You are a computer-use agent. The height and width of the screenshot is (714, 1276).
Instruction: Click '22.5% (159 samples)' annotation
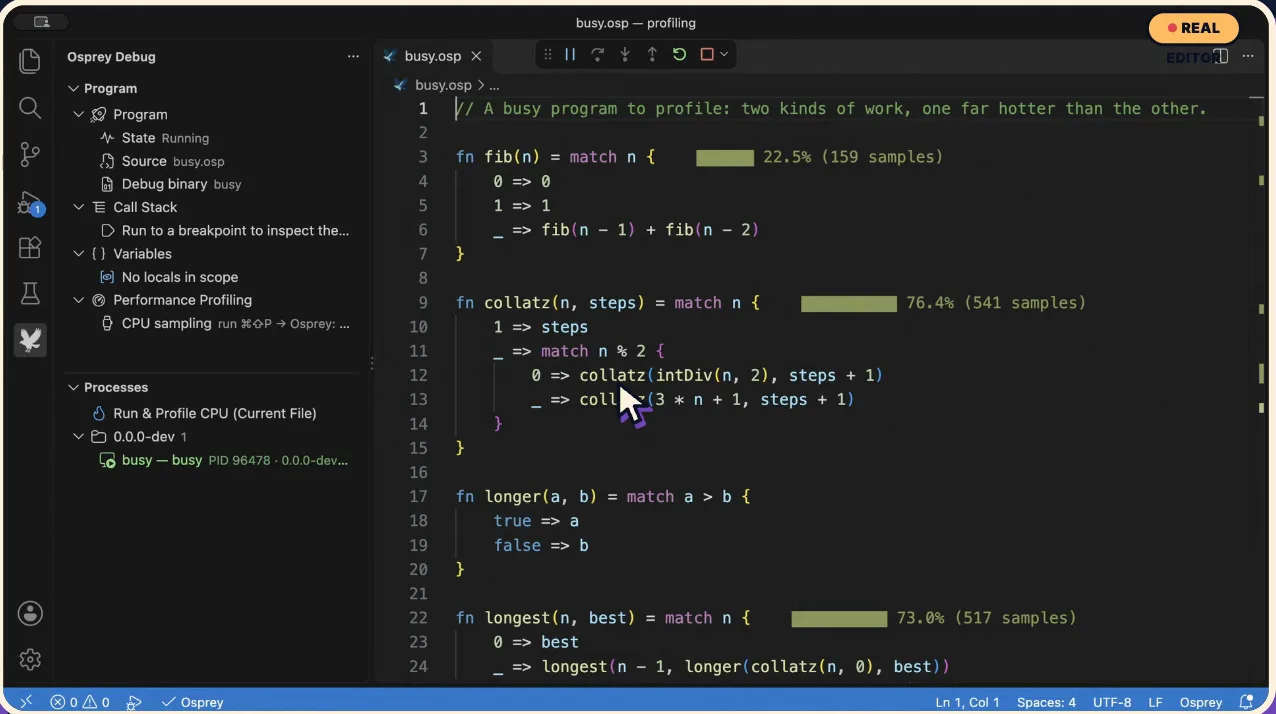pos(852,157)
